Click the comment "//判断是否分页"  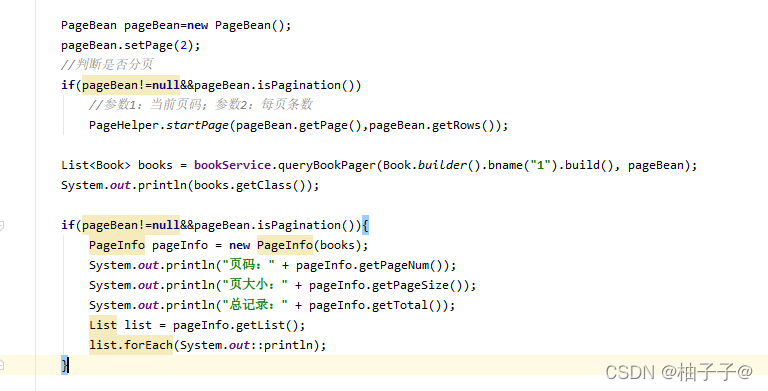pos(107,65)
